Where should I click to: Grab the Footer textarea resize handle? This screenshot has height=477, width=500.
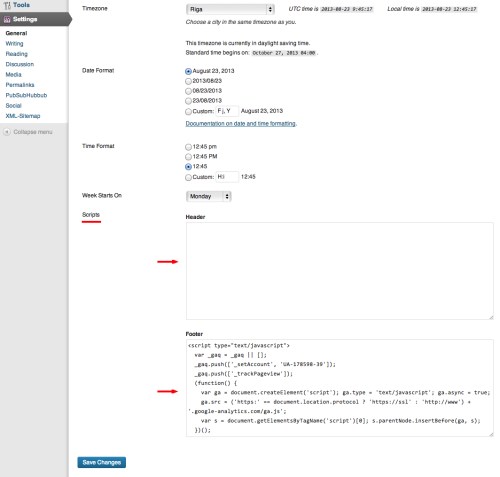(491, 434)
